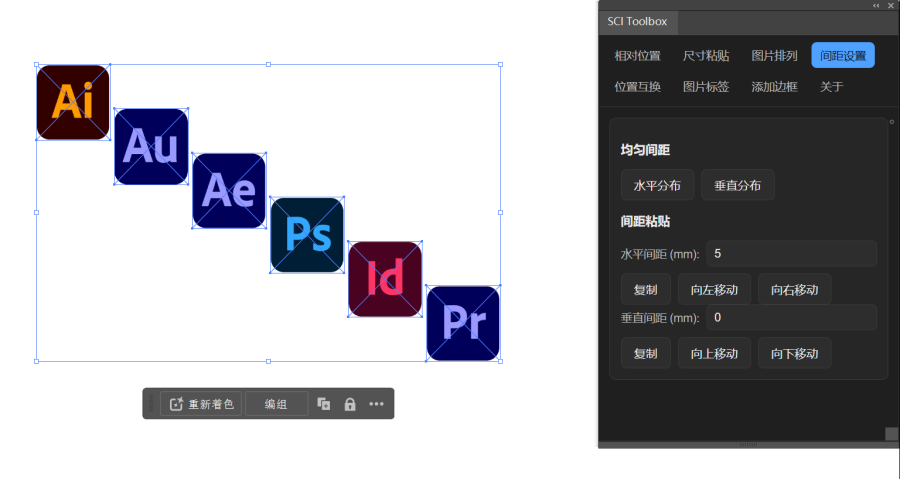This screenshot has width=900, height=479.
Task: Click the lock icon in context bar
Action: coord(350,404)
